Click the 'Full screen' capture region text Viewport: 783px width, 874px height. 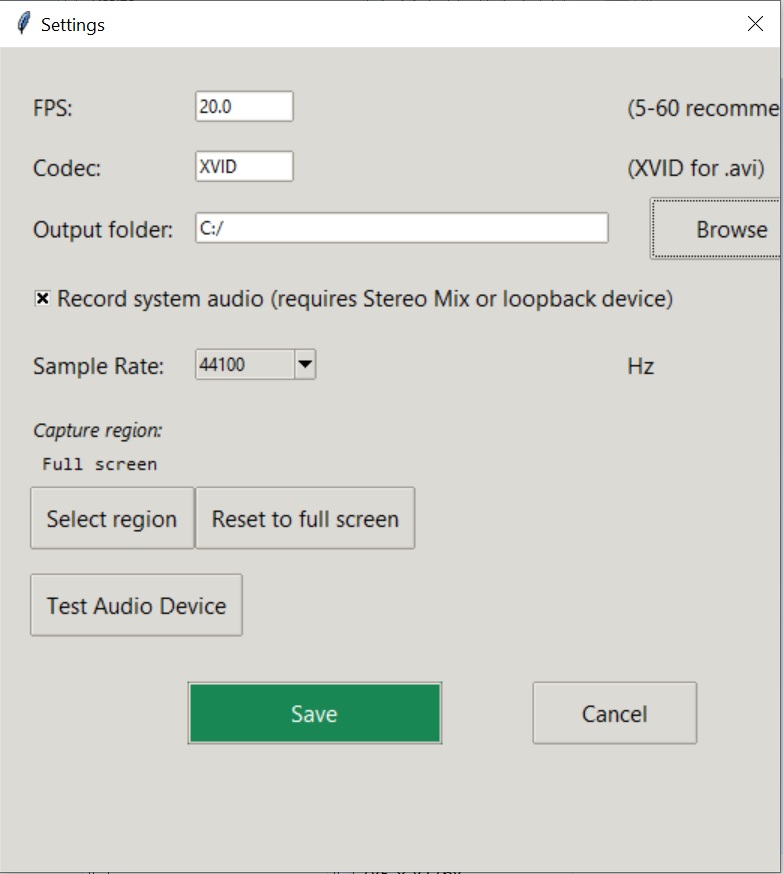(x=100, y=464)
